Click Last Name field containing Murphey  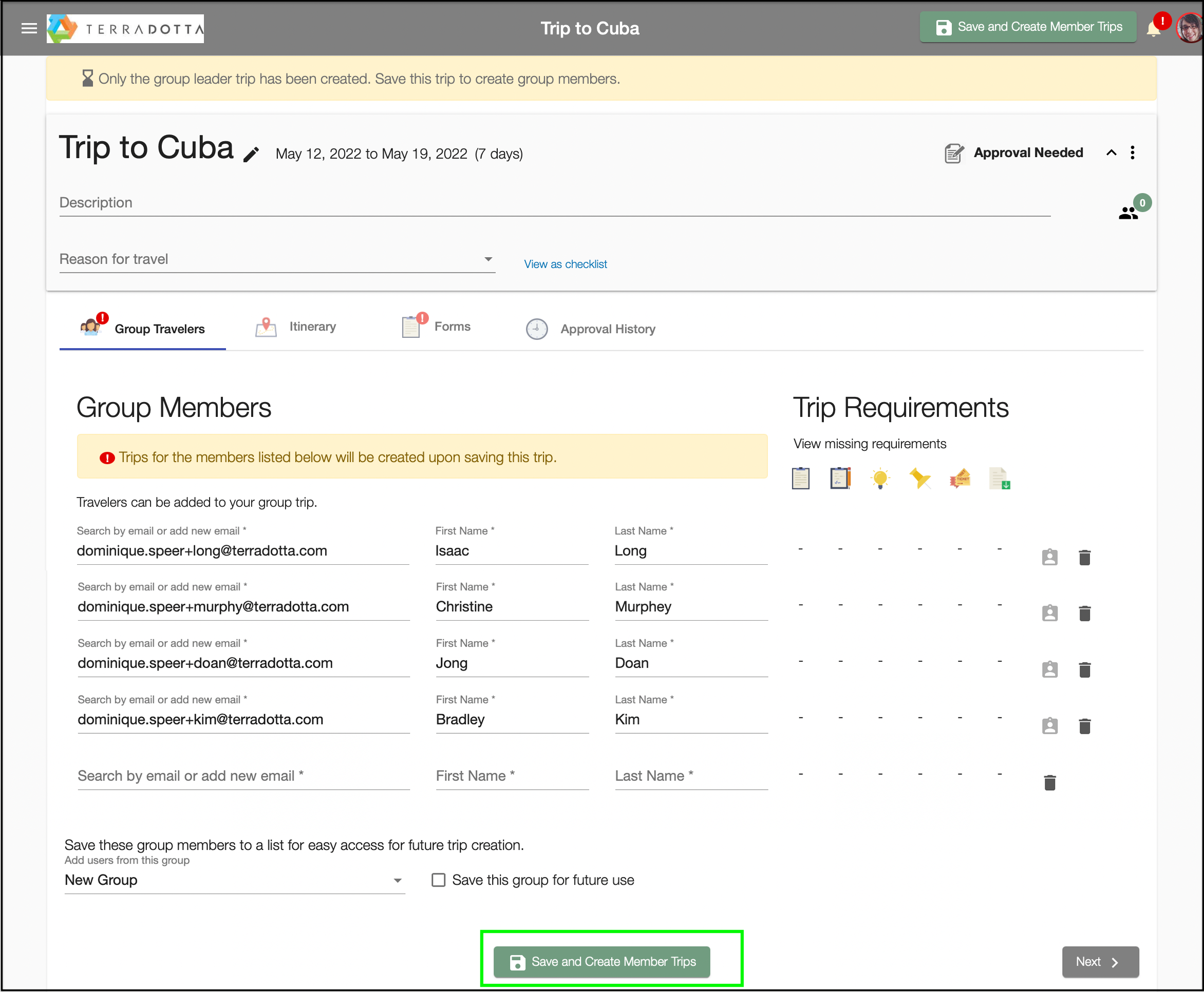pos(691,607)
